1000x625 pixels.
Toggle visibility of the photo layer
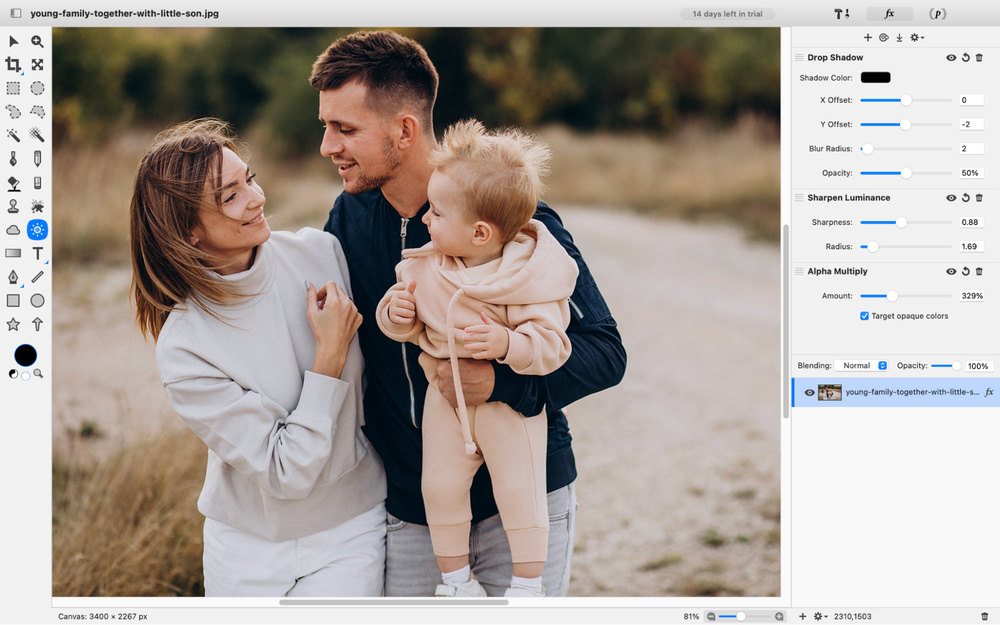click(810, 393)
